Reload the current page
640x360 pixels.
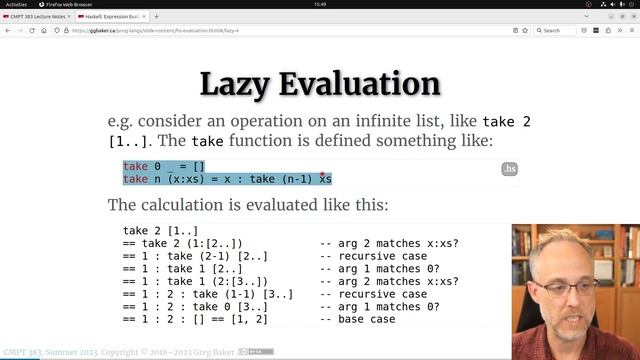click(32, 31)
